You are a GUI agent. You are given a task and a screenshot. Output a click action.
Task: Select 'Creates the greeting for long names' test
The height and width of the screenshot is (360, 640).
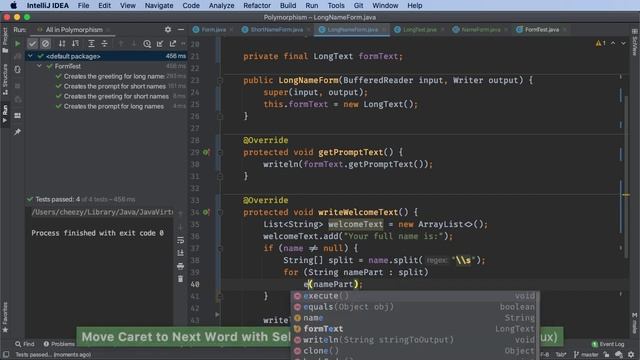click(x=114, y=76)
